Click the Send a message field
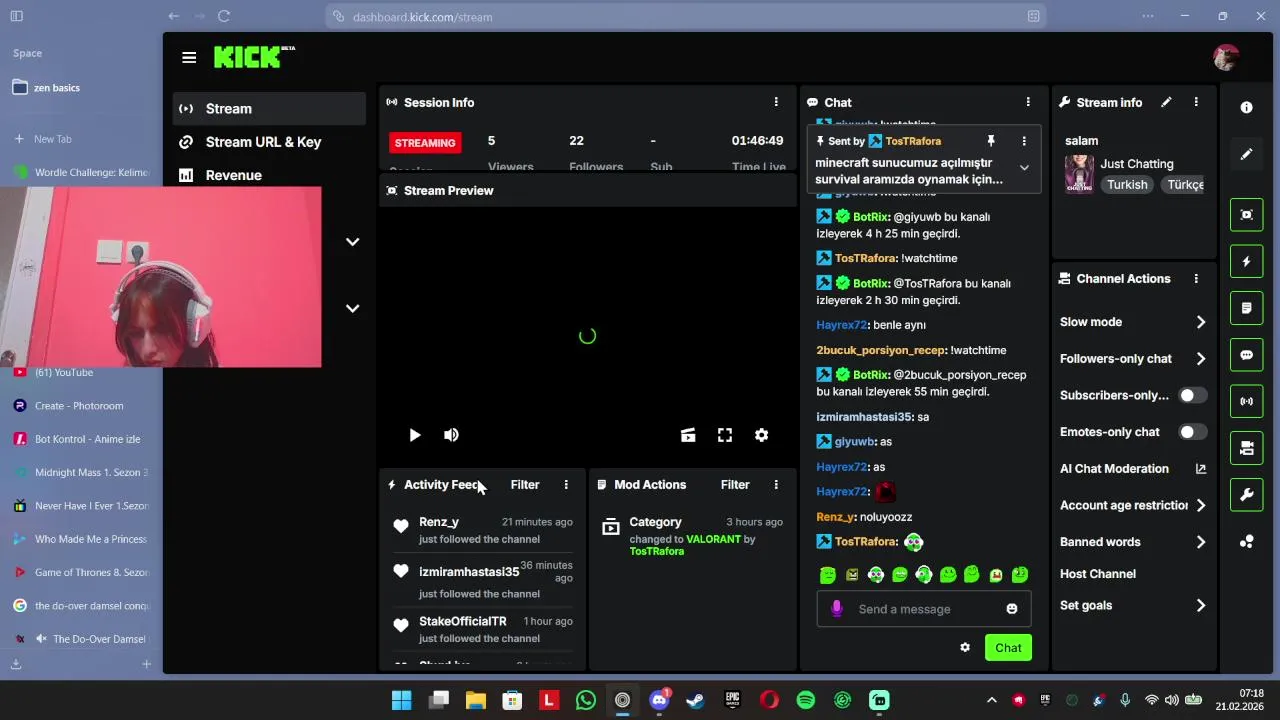 click(x=924, y=609)
